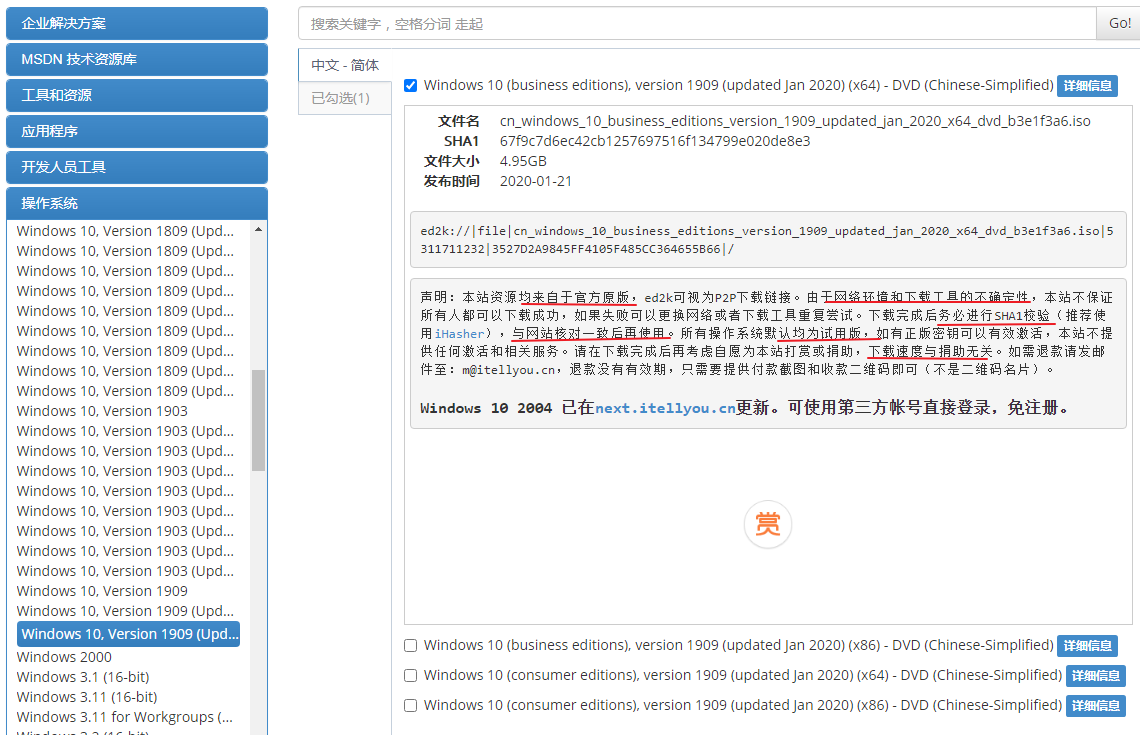
Task: Select Windows 3.11 (16-bit)
Action: pos(87,697)
